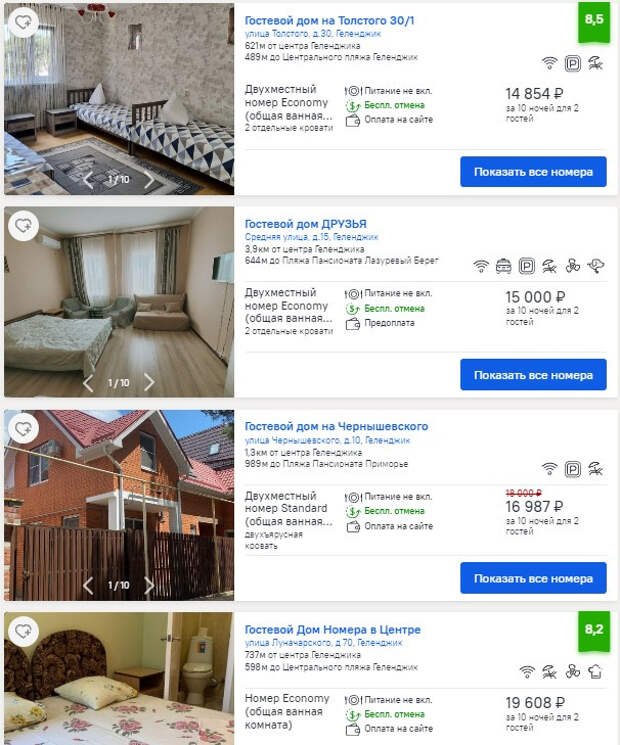The height and width of the screenshot is (745, 620).
Task: Favorite the Гостевой Дом Номера в Центре listing
Action: [23, 631]
